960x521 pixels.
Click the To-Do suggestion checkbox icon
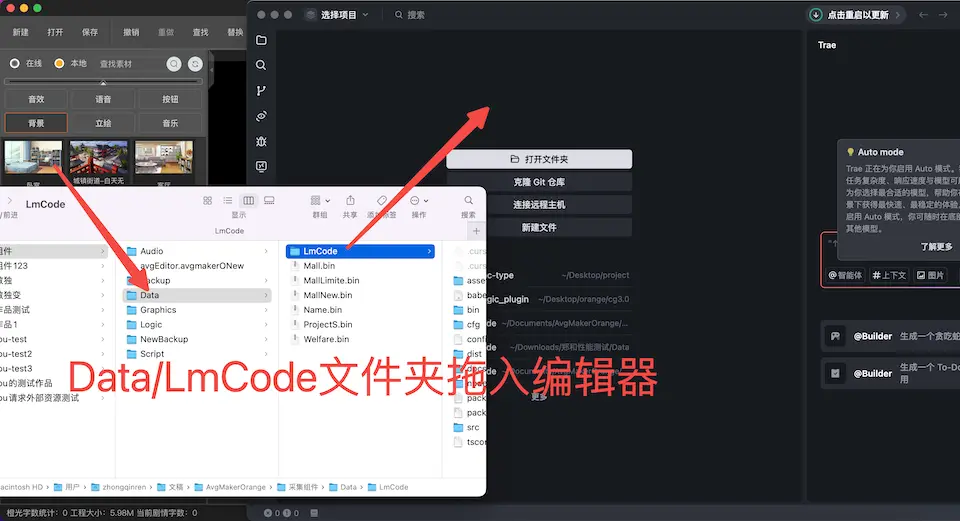[835, 373]
